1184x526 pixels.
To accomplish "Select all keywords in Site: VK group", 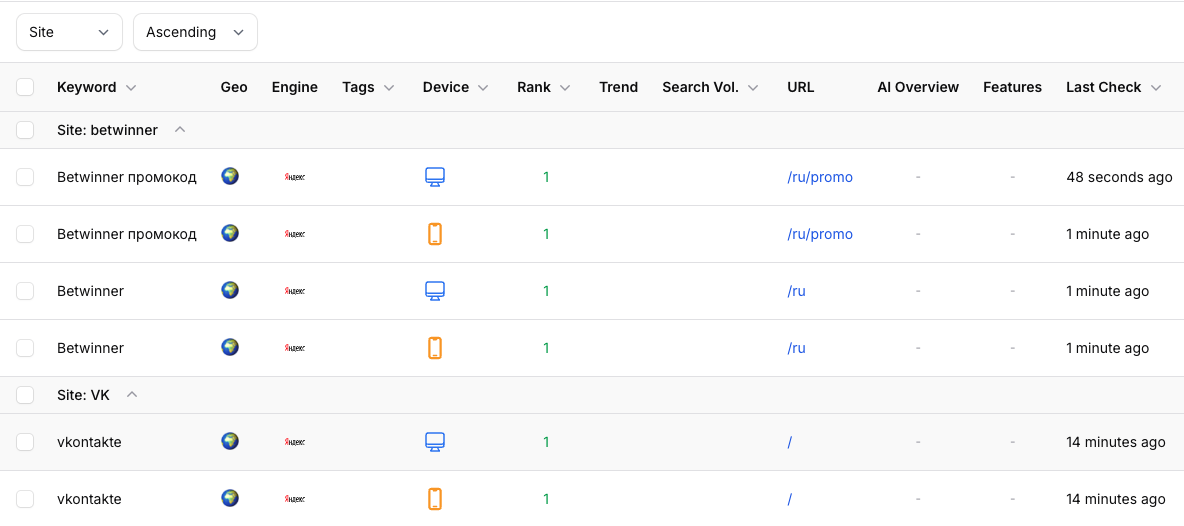I will click(x=25, y=395).
